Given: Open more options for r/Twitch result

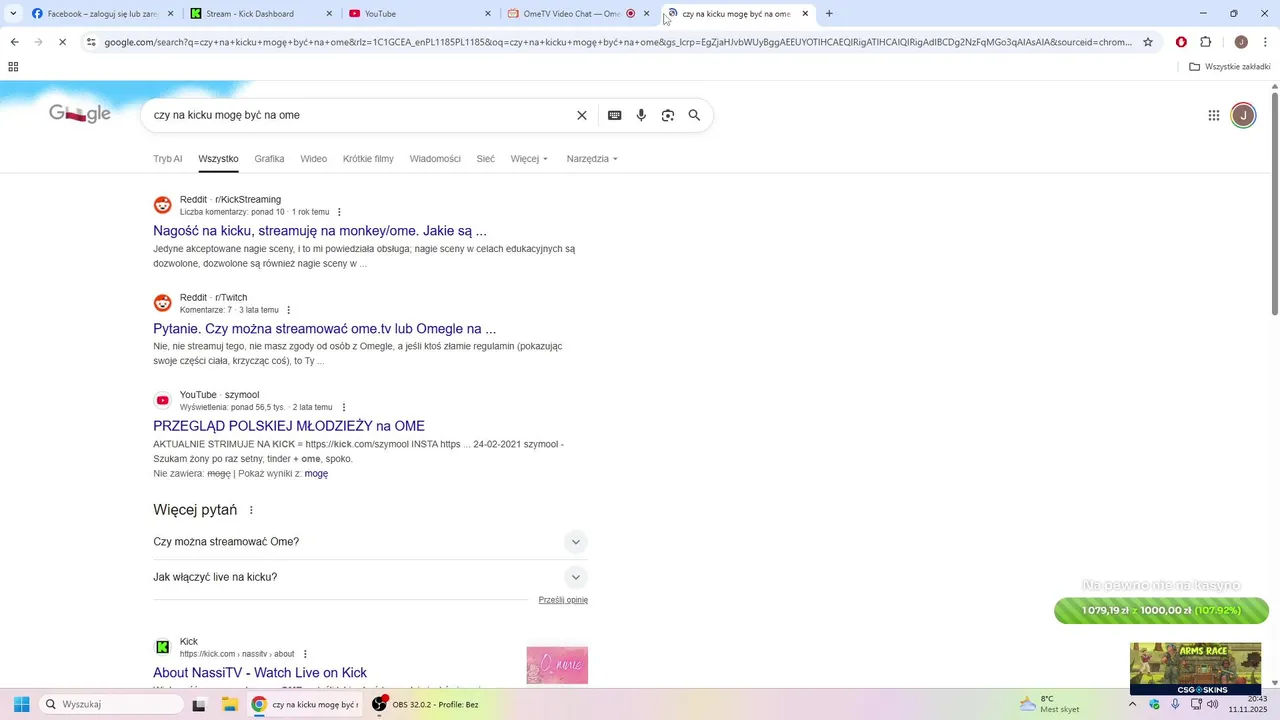Looking at the screenshot, I should (289, 310).
